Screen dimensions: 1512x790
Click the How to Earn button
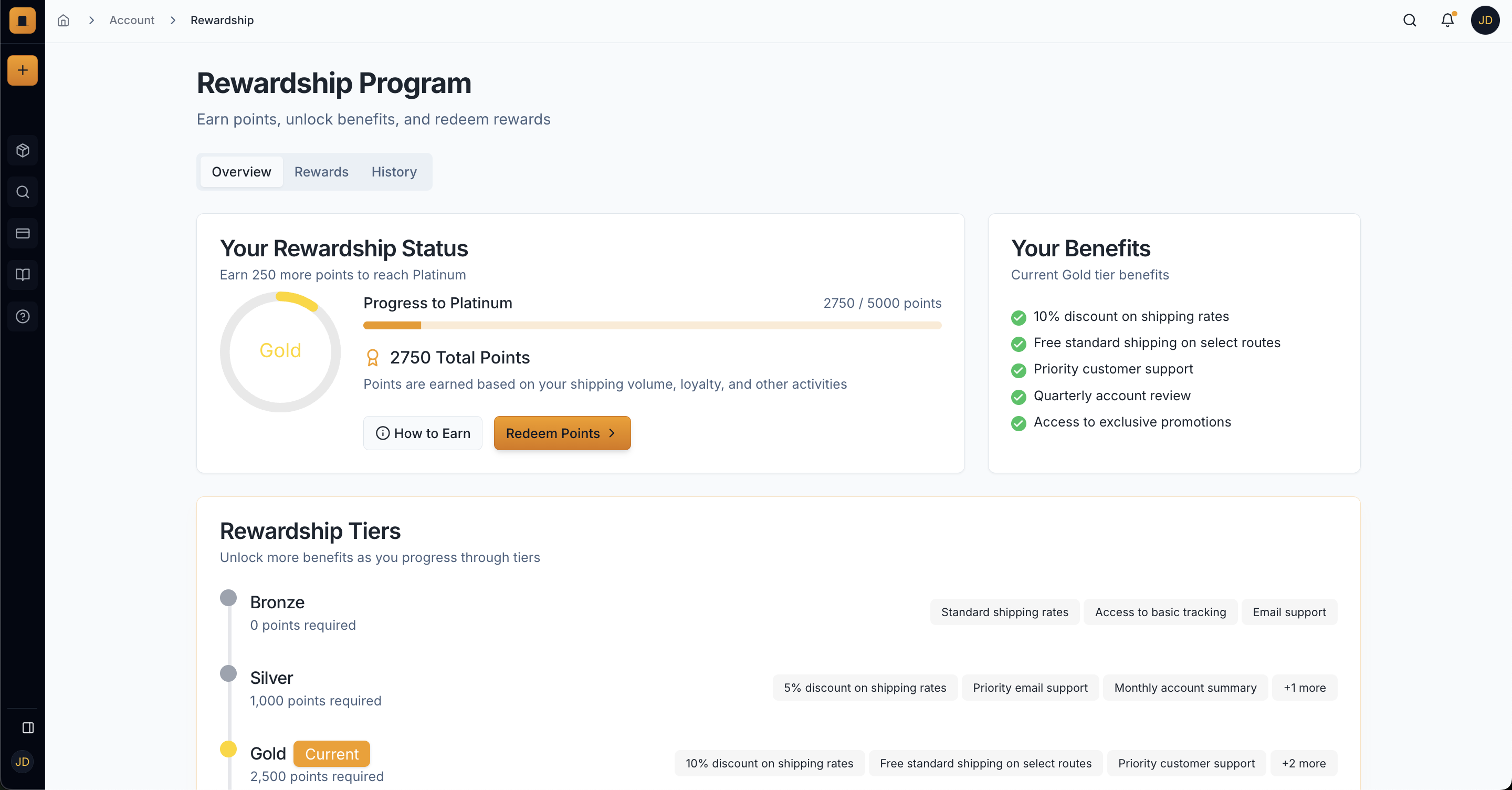pos(423,433)
